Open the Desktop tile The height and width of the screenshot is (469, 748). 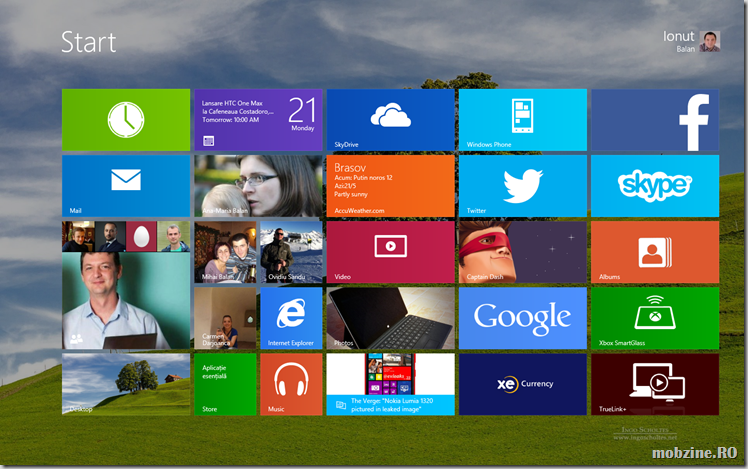(x=126, y=384)
